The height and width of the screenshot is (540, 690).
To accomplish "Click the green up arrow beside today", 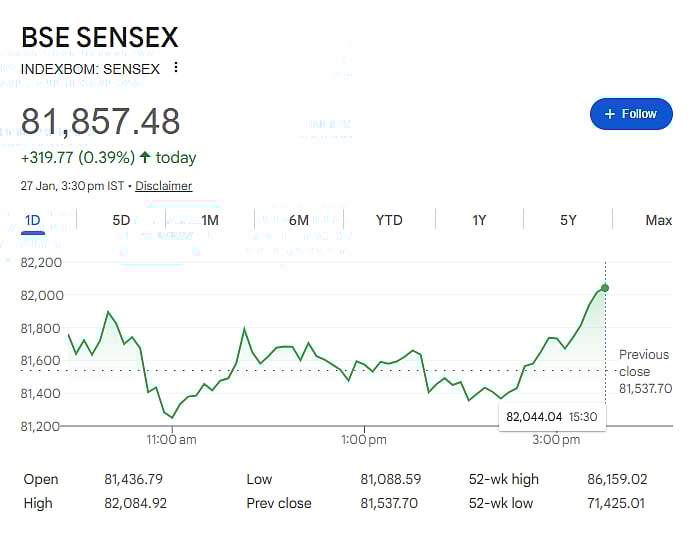I will 145,157.
